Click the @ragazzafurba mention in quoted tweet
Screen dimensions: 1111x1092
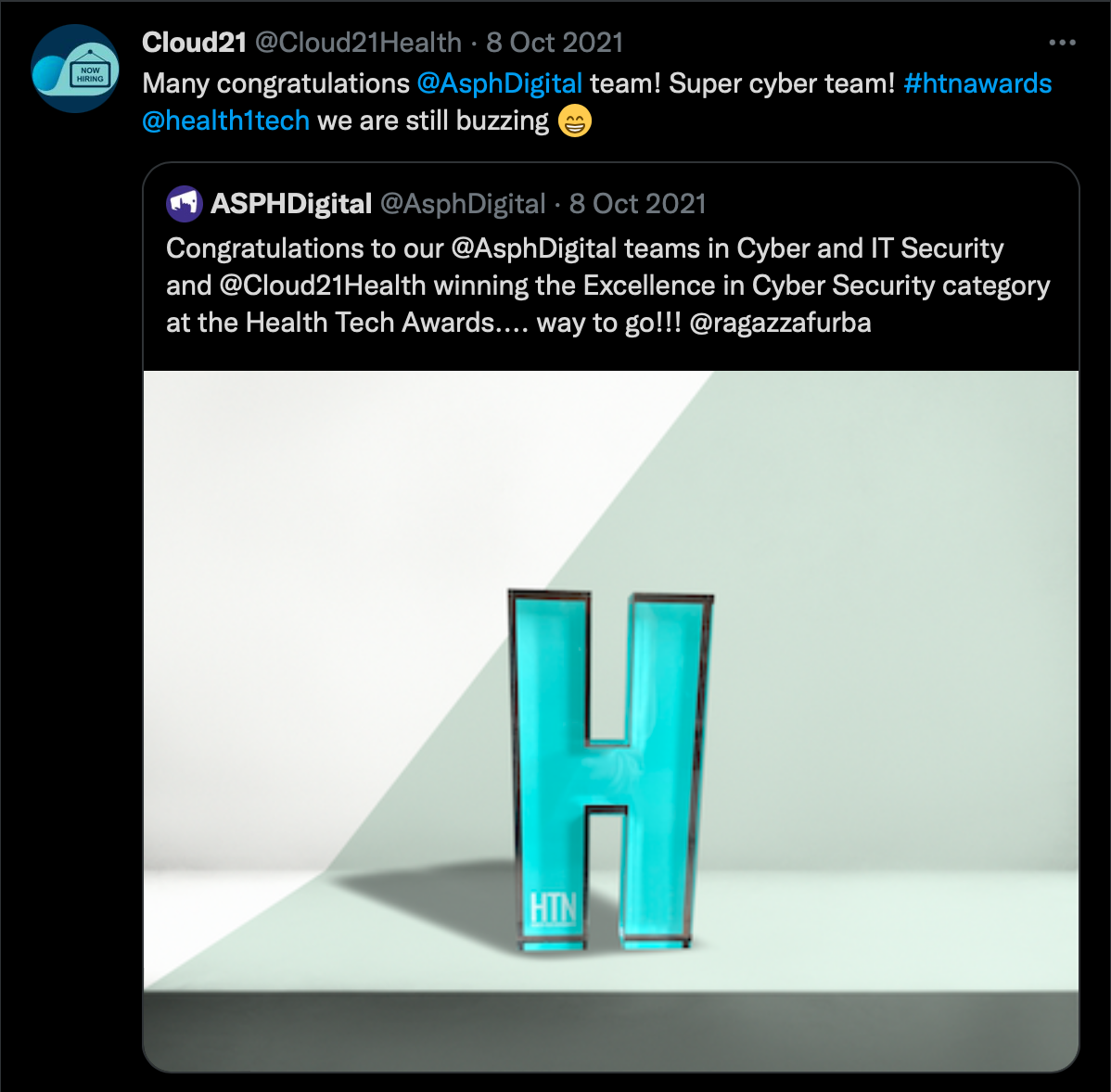tap(780, 323)
